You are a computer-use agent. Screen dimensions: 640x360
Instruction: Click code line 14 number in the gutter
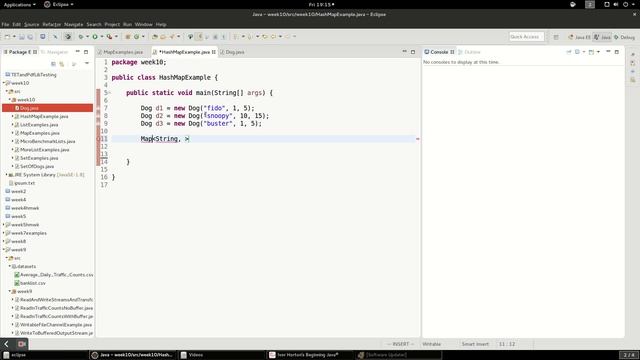point(104,162)
